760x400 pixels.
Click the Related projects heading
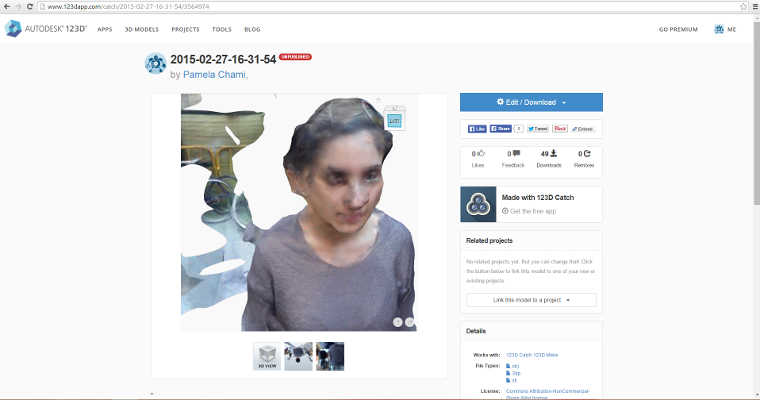point(489,240)
